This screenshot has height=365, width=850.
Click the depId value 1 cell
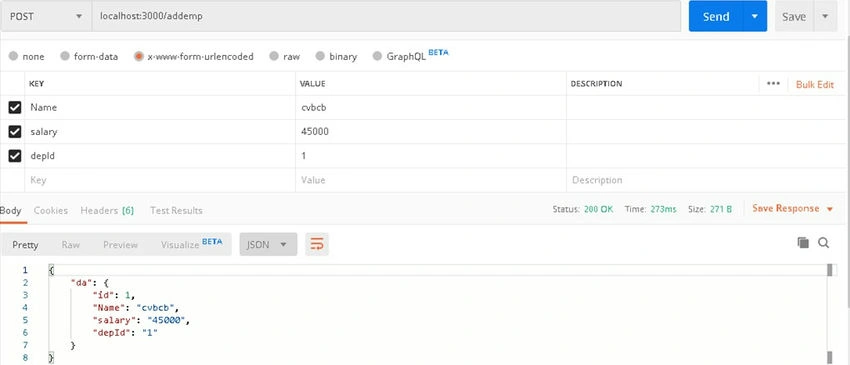[430, 156]
